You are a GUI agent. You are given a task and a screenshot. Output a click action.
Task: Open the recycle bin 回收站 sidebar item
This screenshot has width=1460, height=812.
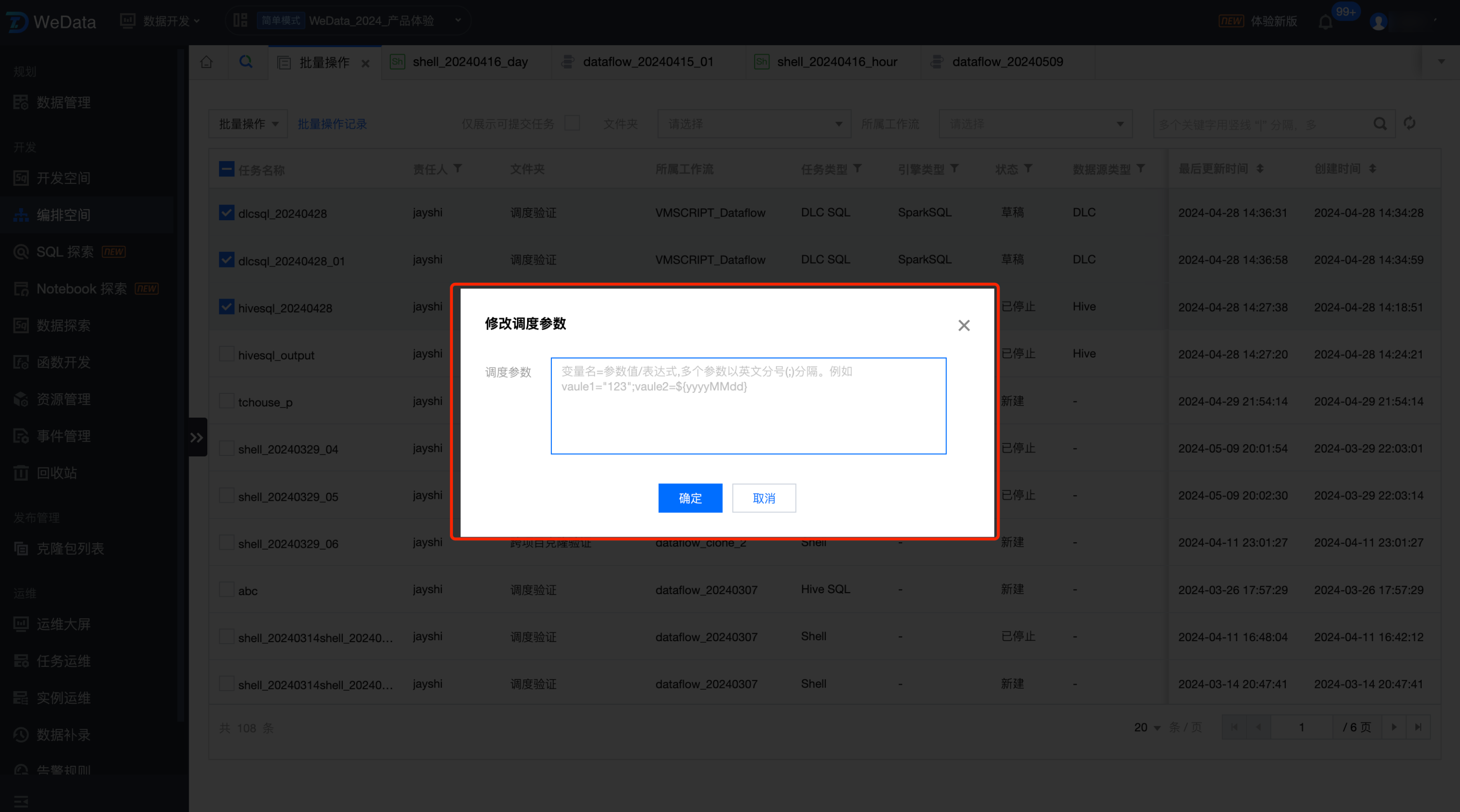(56, 473)
